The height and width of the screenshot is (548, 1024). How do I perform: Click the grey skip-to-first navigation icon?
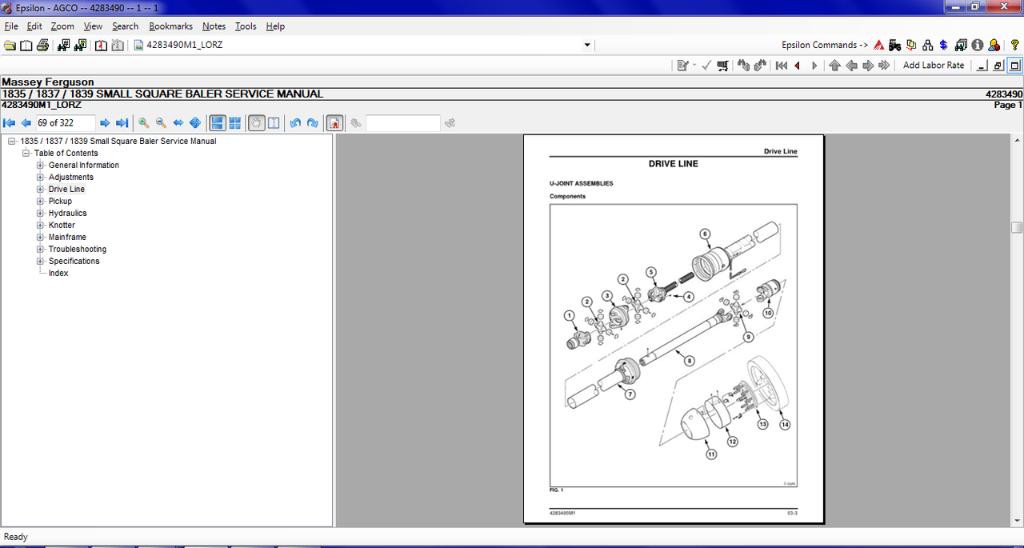click(x=780, y=65)
